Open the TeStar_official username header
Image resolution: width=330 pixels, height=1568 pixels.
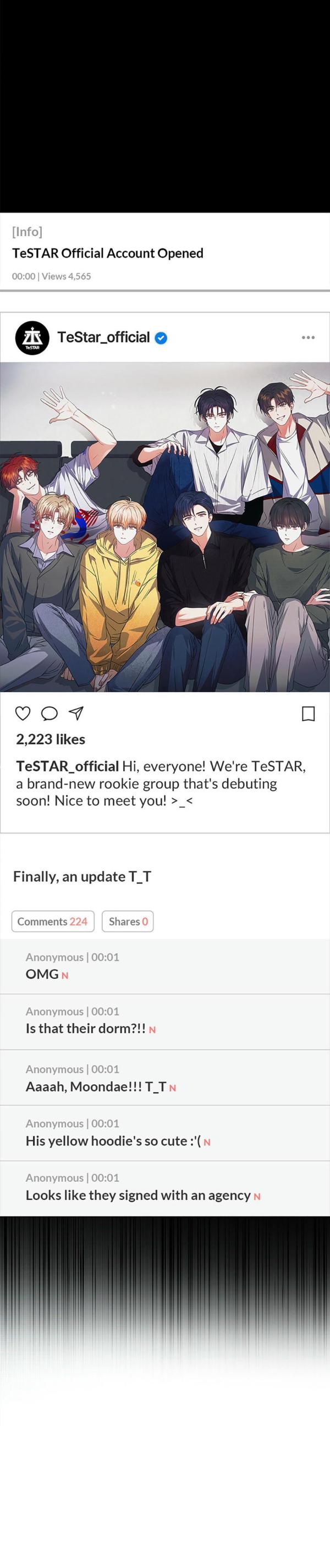click(103, 337)
